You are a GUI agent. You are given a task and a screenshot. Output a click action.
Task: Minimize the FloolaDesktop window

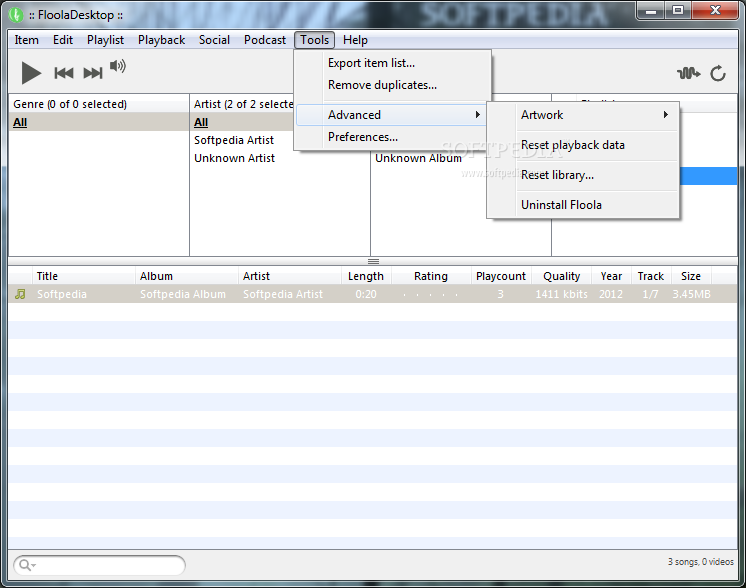651,11
